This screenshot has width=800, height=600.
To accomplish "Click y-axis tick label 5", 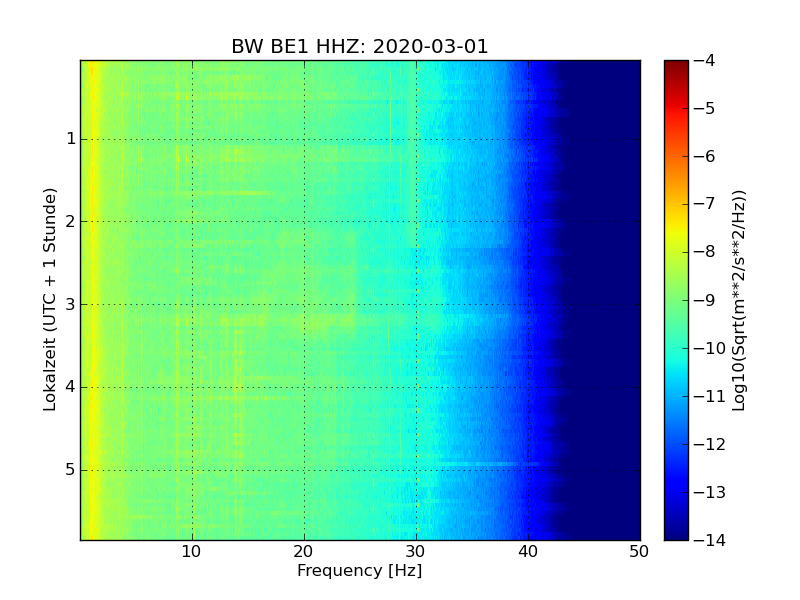I will click(x=71, y=470).
